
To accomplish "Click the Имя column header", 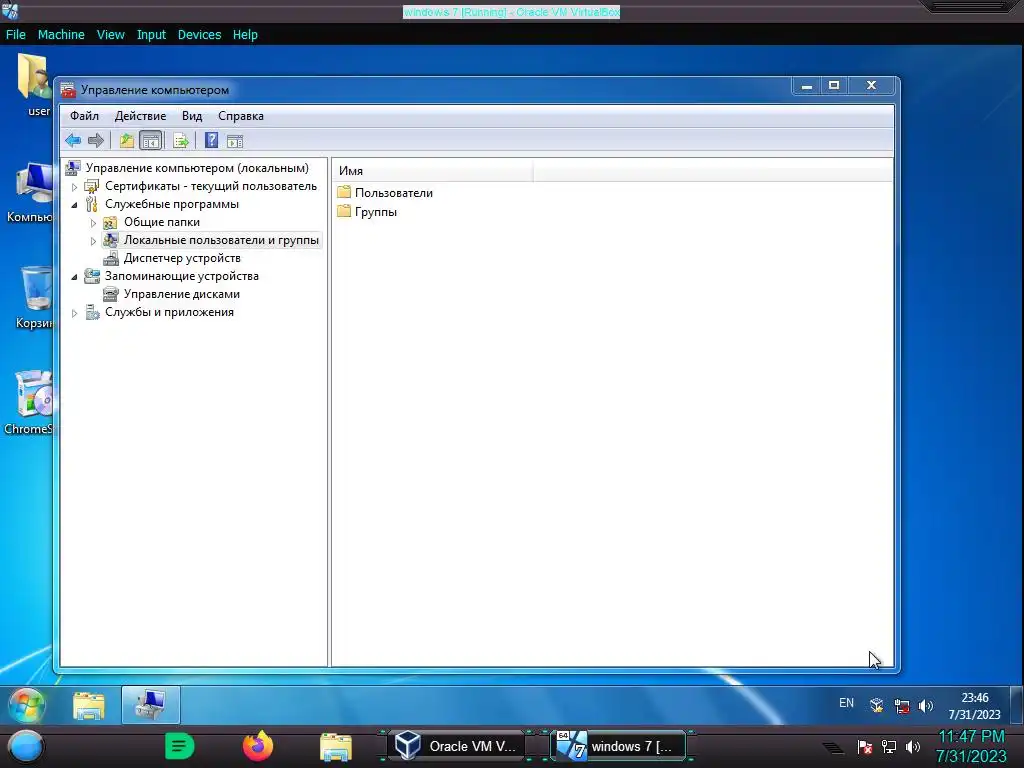I will click(433, 171).
